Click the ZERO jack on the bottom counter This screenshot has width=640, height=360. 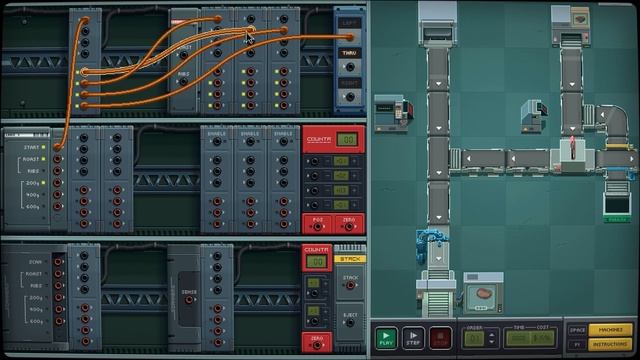[x=317, y=345]
